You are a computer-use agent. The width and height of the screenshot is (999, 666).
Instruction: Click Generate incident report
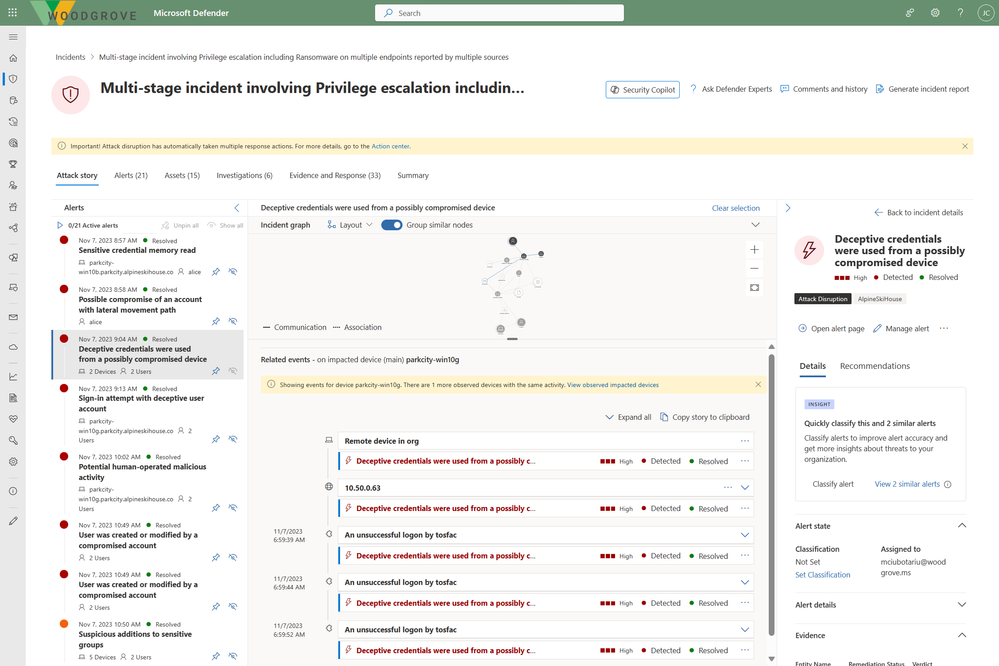pyautogui.click(x=922, y=89)
